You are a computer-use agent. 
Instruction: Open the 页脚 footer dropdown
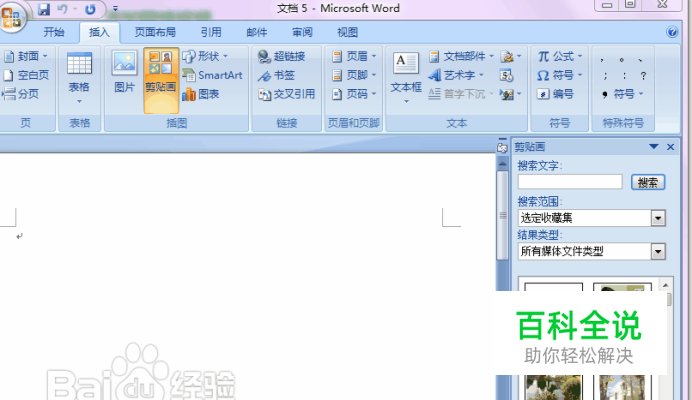[x=354, y=75]
